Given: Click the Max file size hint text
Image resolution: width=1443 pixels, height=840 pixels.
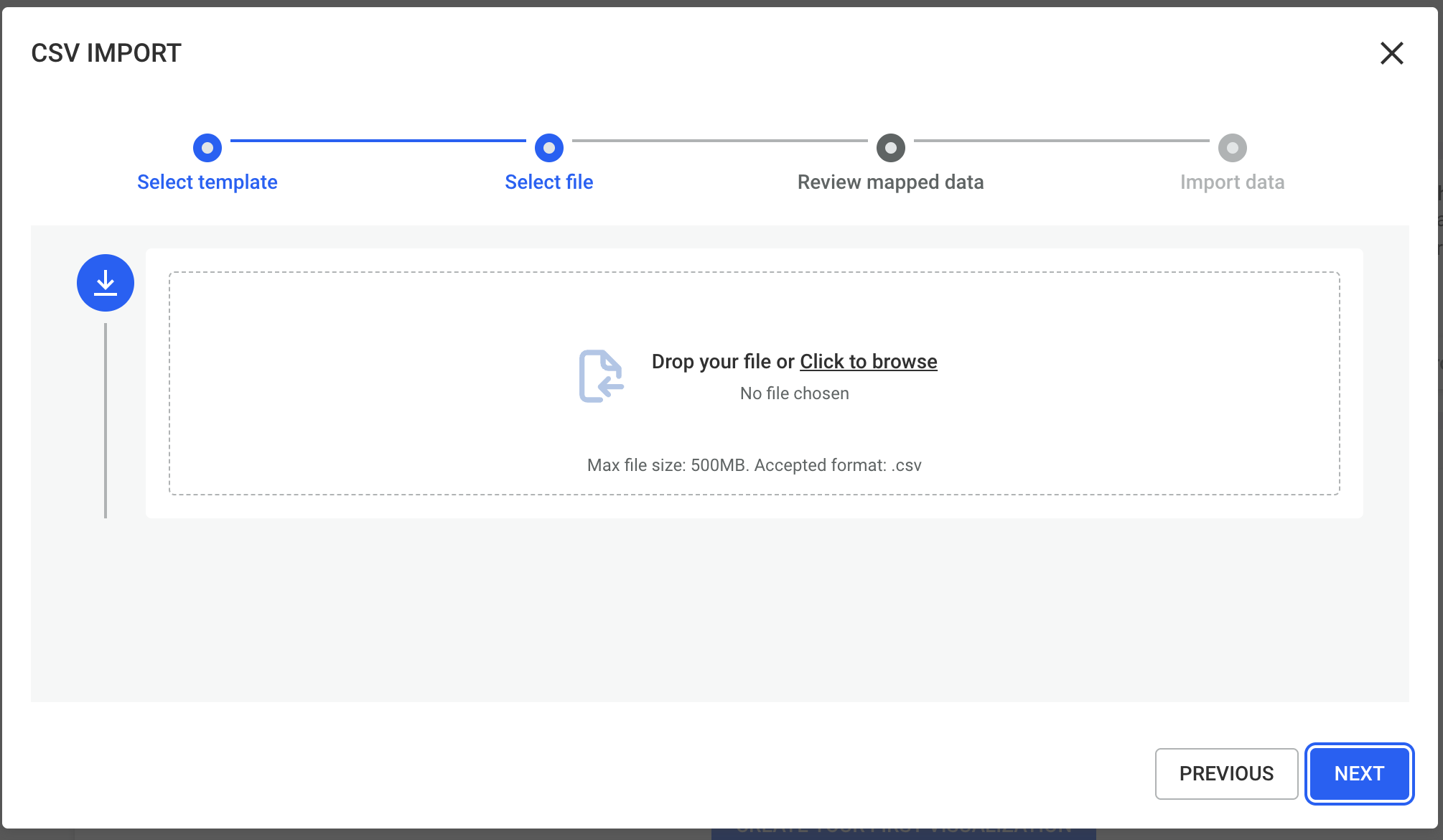Looking at the screenshot, I should pos(754,465).
